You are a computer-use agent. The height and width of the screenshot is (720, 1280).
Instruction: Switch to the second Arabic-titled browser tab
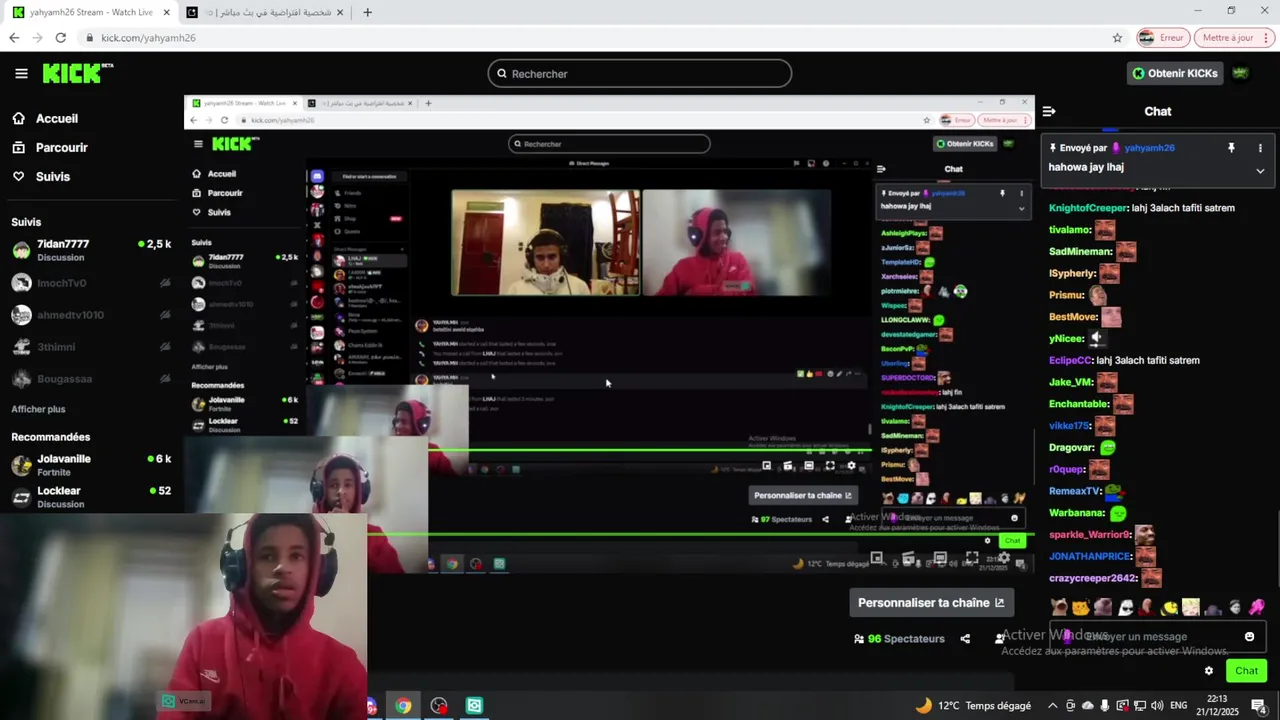pos(265,12)
